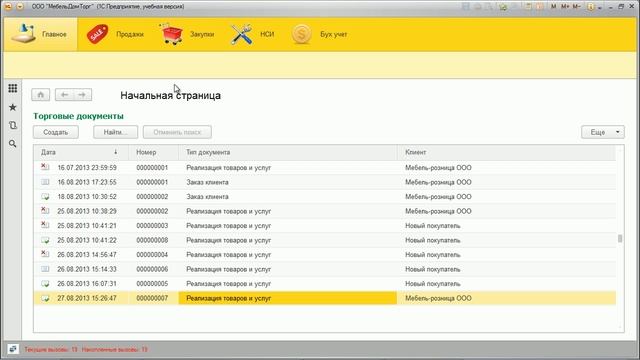The height and width of the screenshot is (360, 640).
Task: Click the gold coin Бух учет icon
Action: [302, 34]
